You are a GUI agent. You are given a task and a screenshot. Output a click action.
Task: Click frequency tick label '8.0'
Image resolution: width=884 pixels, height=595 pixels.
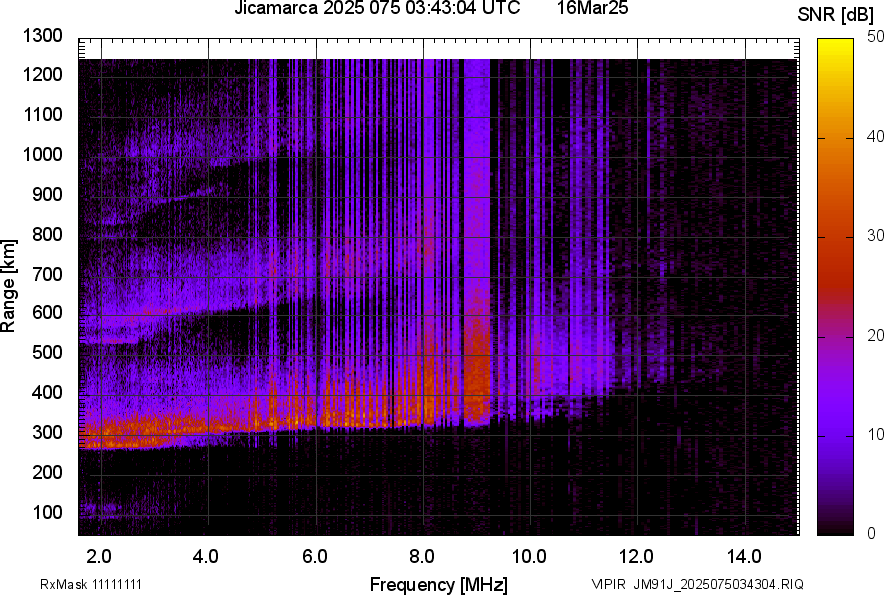point(422,557)
